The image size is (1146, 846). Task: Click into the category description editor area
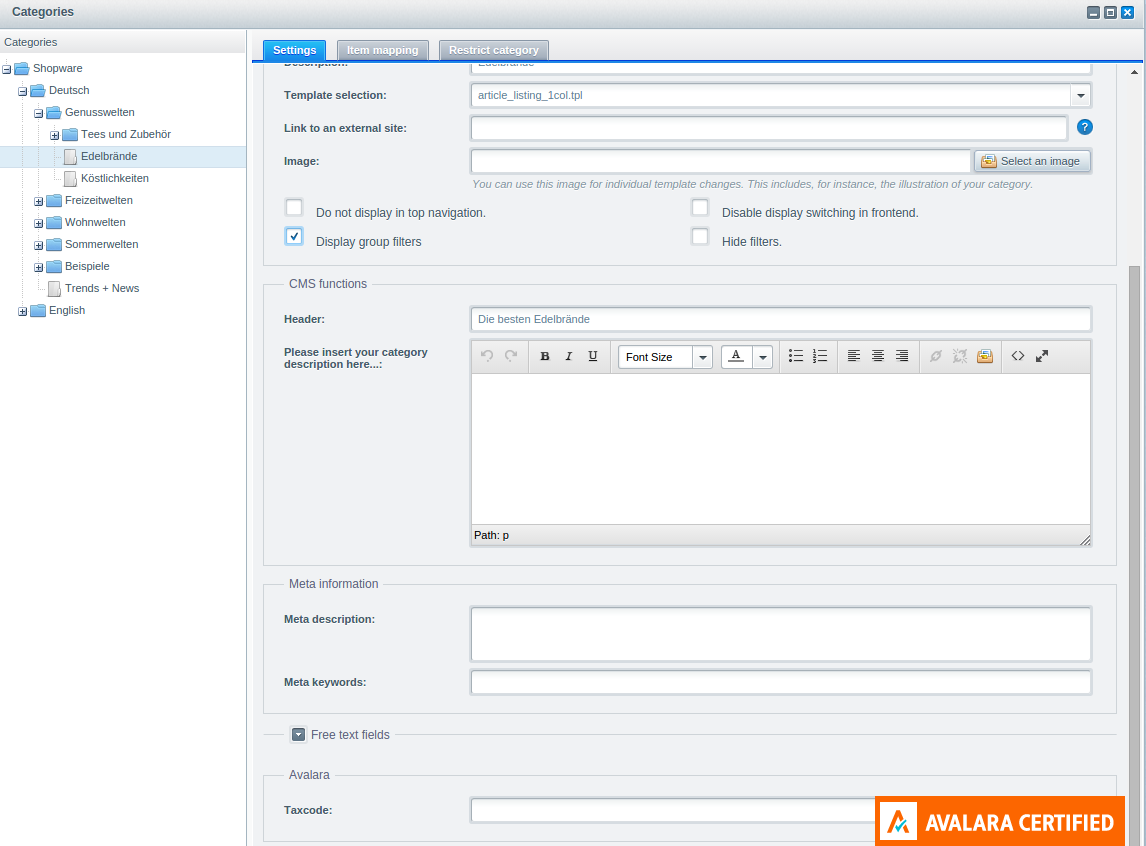point(781,449)
